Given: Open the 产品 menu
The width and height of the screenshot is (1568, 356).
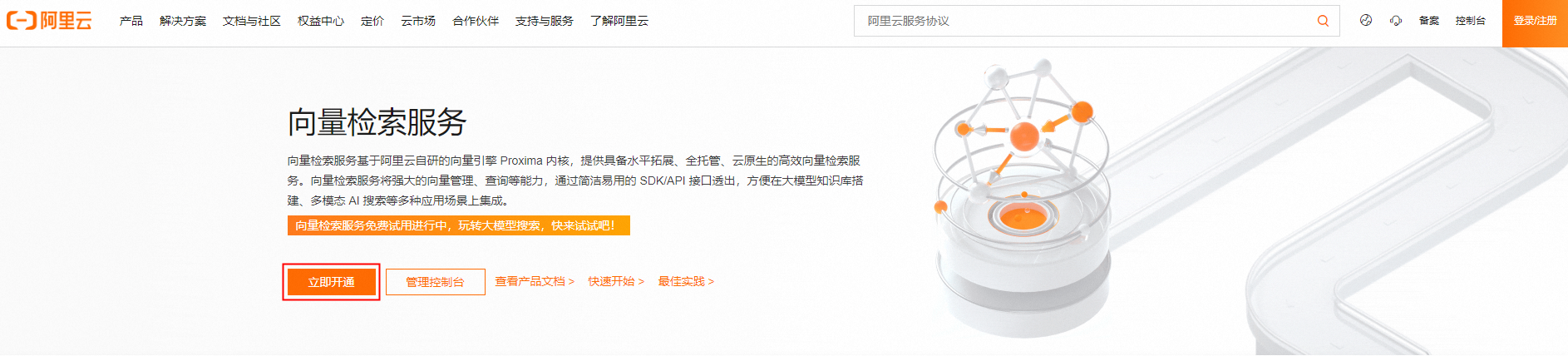Looking at the screenshot, I should pos(131,21).
